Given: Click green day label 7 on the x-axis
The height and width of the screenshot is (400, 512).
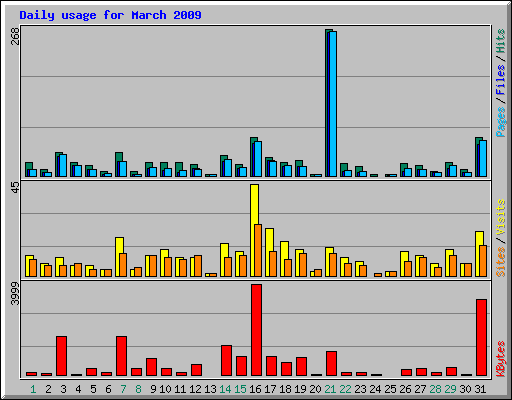Looking at the screenshot, I should (x=123, y=389).
